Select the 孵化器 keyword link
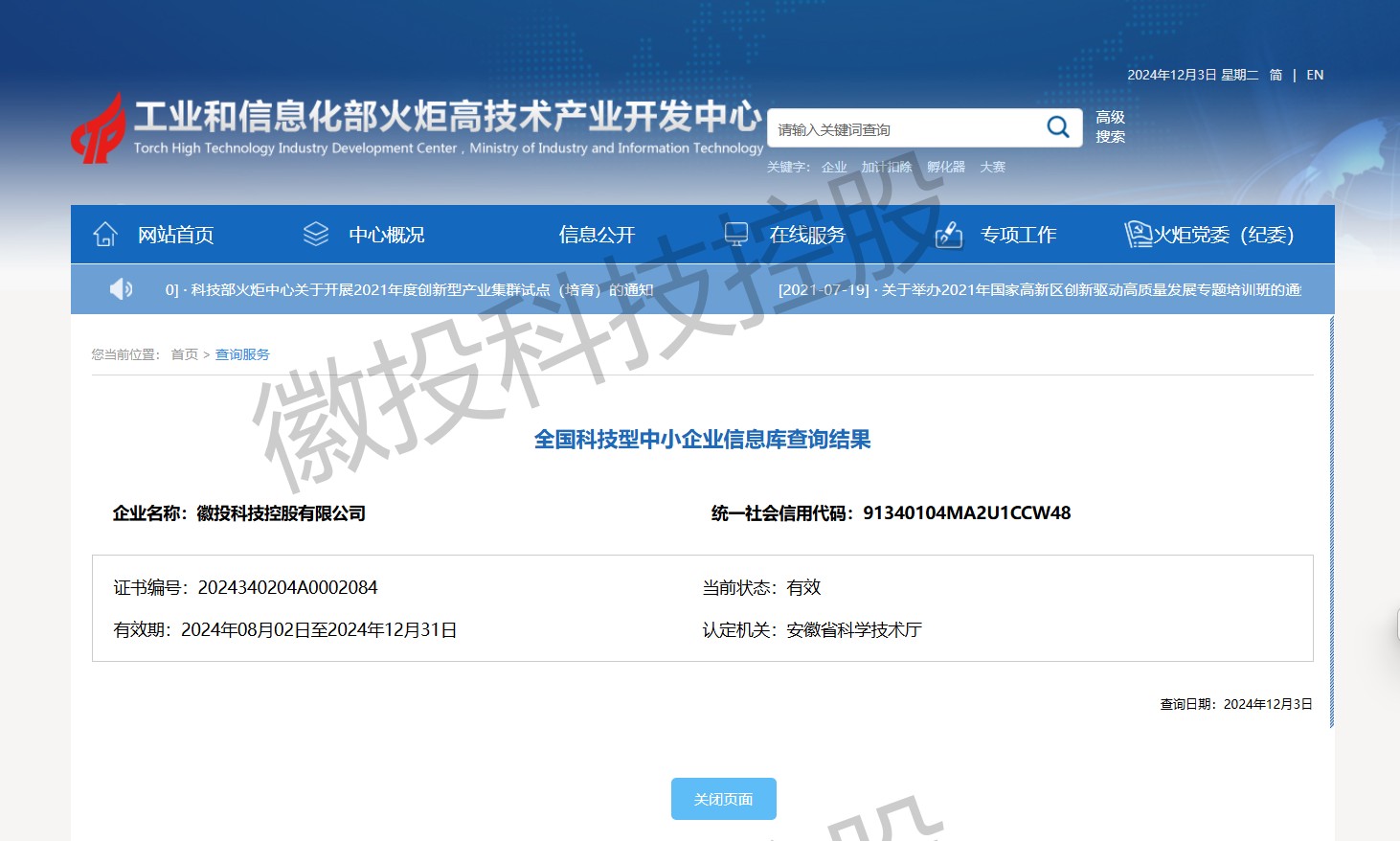Viewport: 1400px width, 841px height. pyautogui.click(x=946, y=167)
